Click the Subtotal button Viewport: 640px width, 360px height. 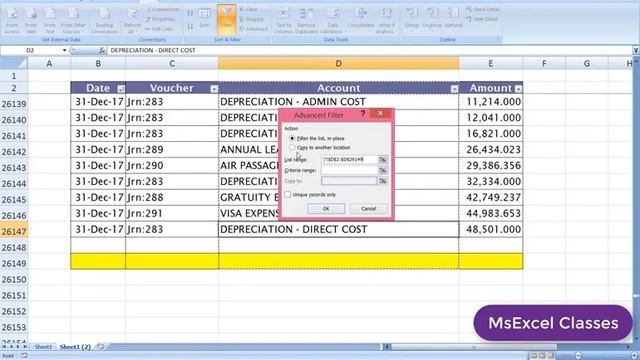tap(453, 19)
